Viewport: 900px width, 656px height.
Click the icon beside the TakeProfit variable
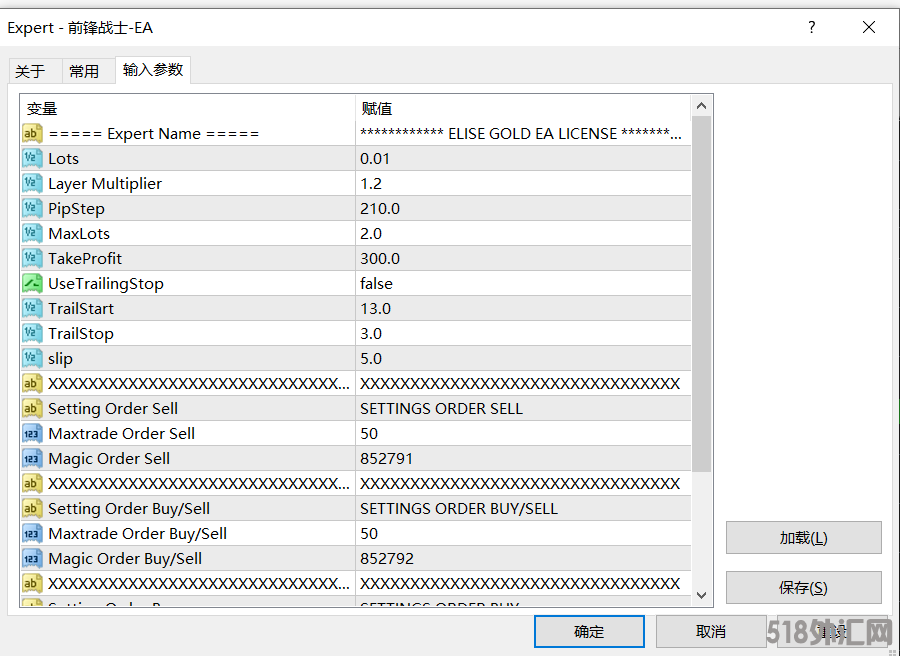pos(32,258)
